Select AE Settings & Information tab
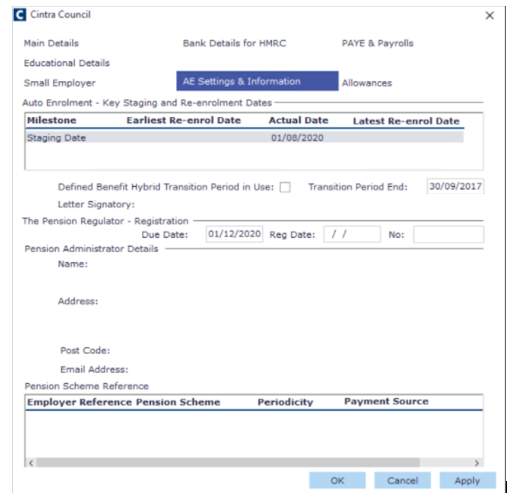 pyautogui.click(x=257, y=81)
